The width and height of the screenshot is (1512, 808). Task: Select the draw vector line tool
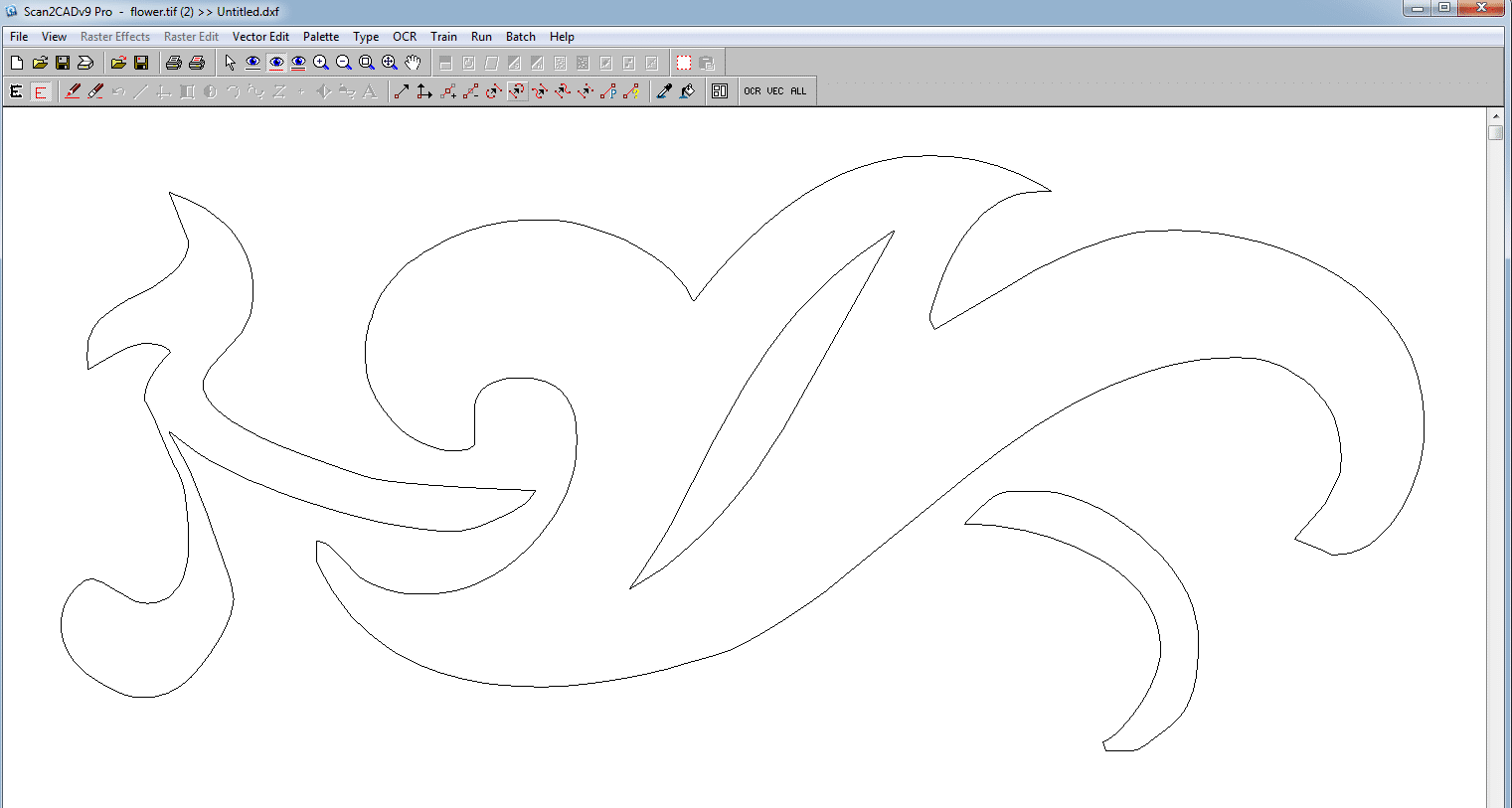402,90
